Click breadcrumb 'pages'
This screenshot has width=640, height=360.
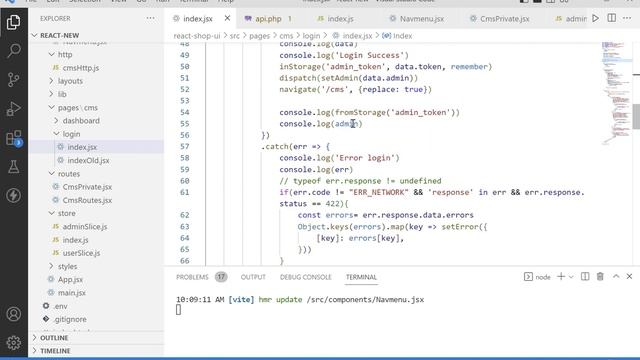click(x=260, y=36)
